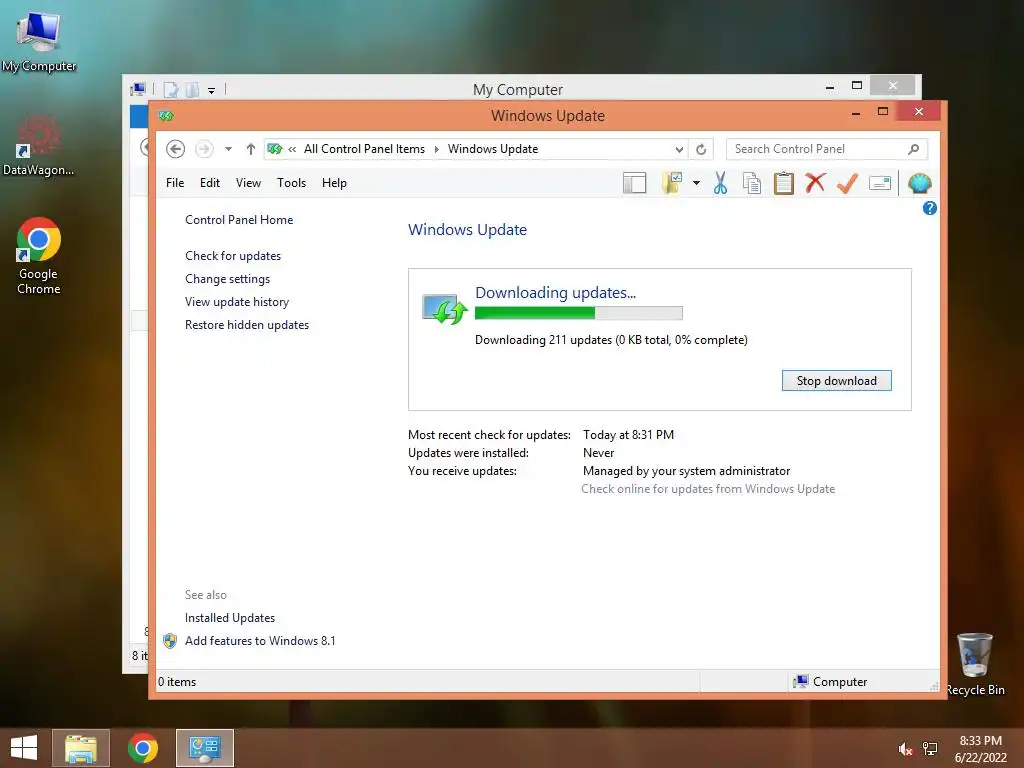Screen dimensions: 1024x768
Task: Click the network tray icon
Action: 930,749
